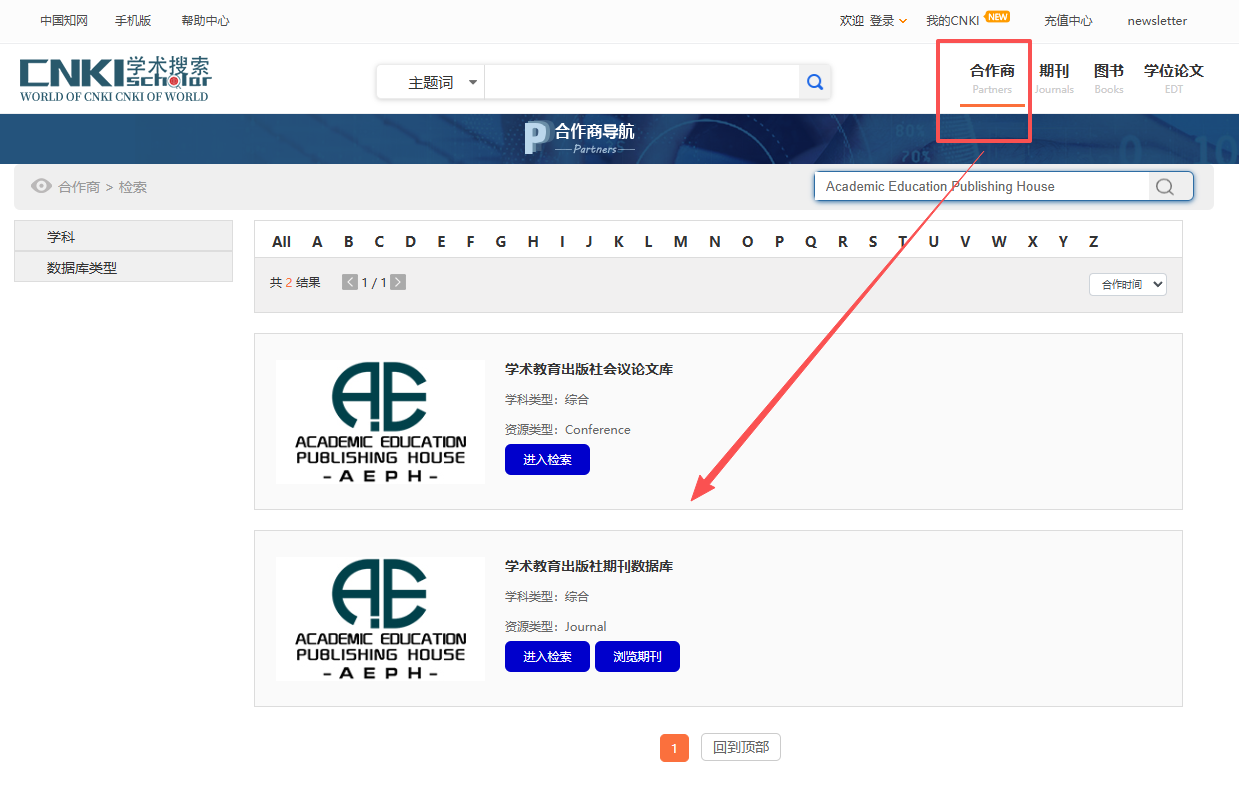Open 学术教育出版社会议论文库 title
The width and height of the screenshot is (1239, 788).
point(589,369)
